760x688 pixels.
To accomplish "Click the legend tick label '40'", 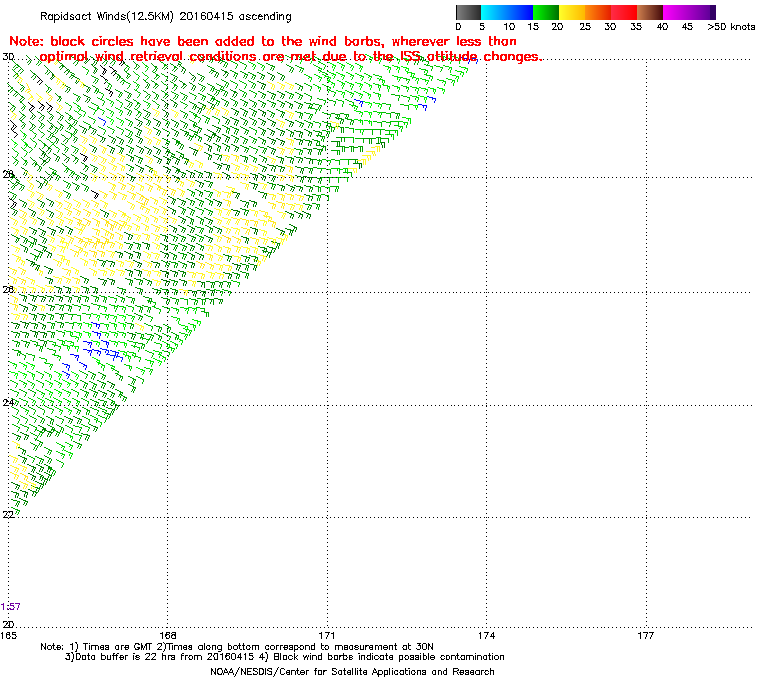I will click(662, 27).
